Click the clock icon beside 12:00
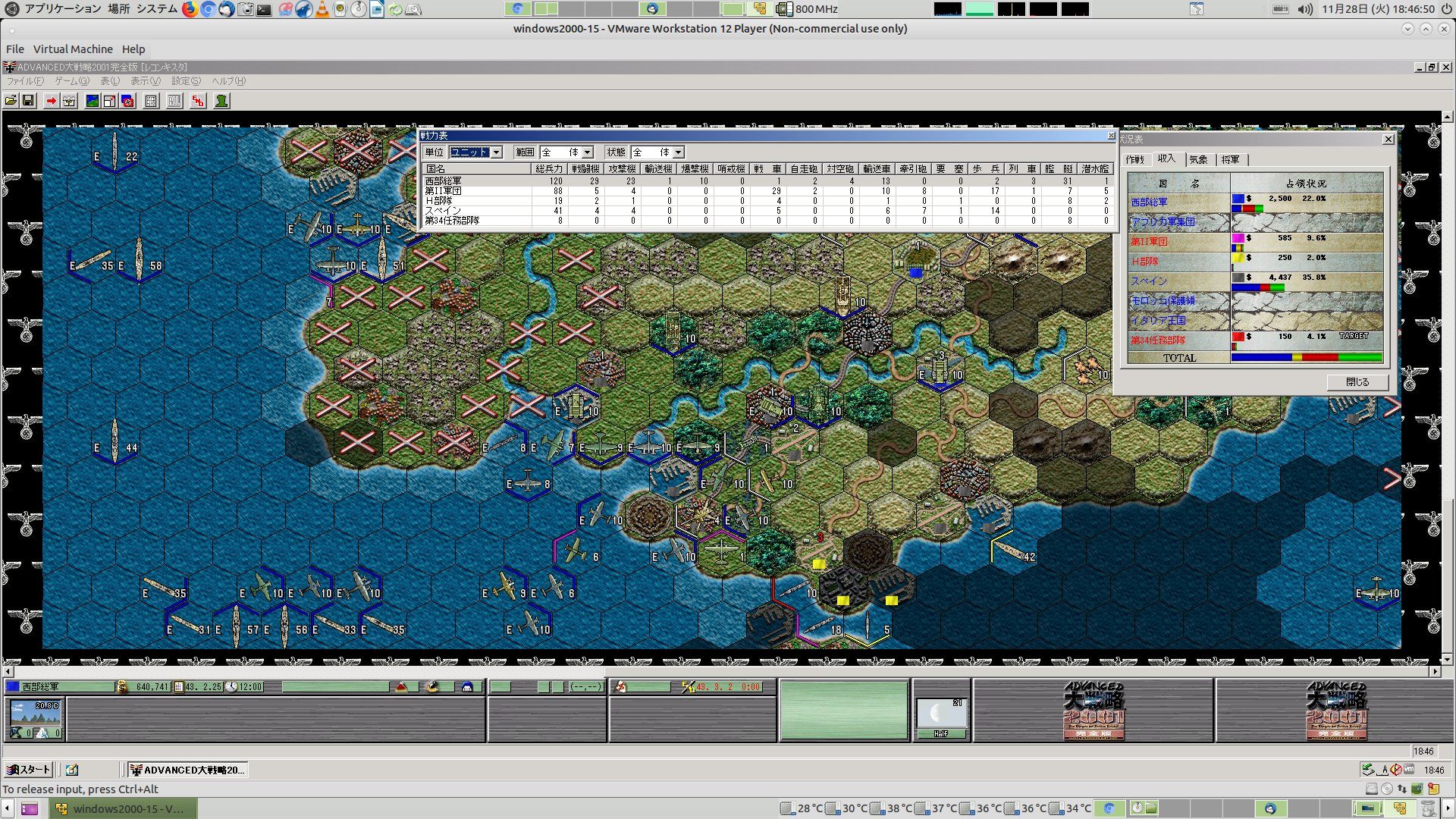 (x=231, y=687)
